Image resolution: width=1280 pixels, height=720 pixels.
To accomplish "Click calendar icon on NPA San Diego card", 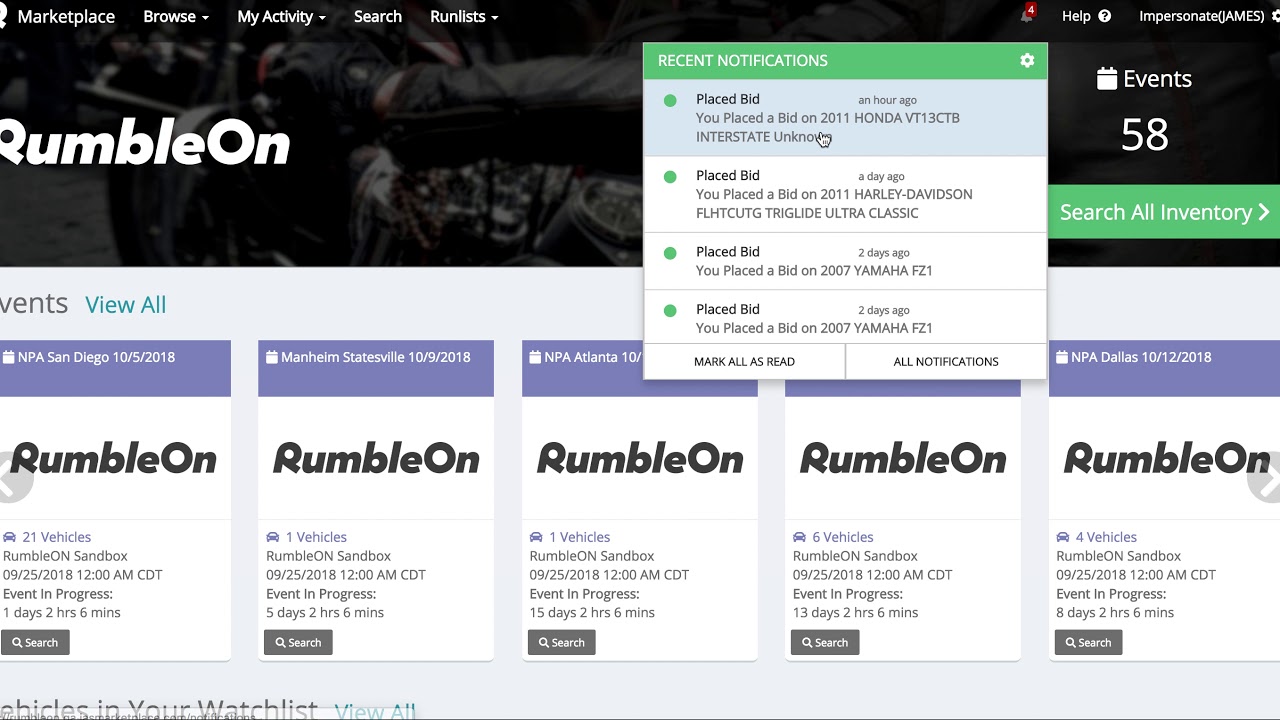I will pyautogui.click(x=9, y=357).
